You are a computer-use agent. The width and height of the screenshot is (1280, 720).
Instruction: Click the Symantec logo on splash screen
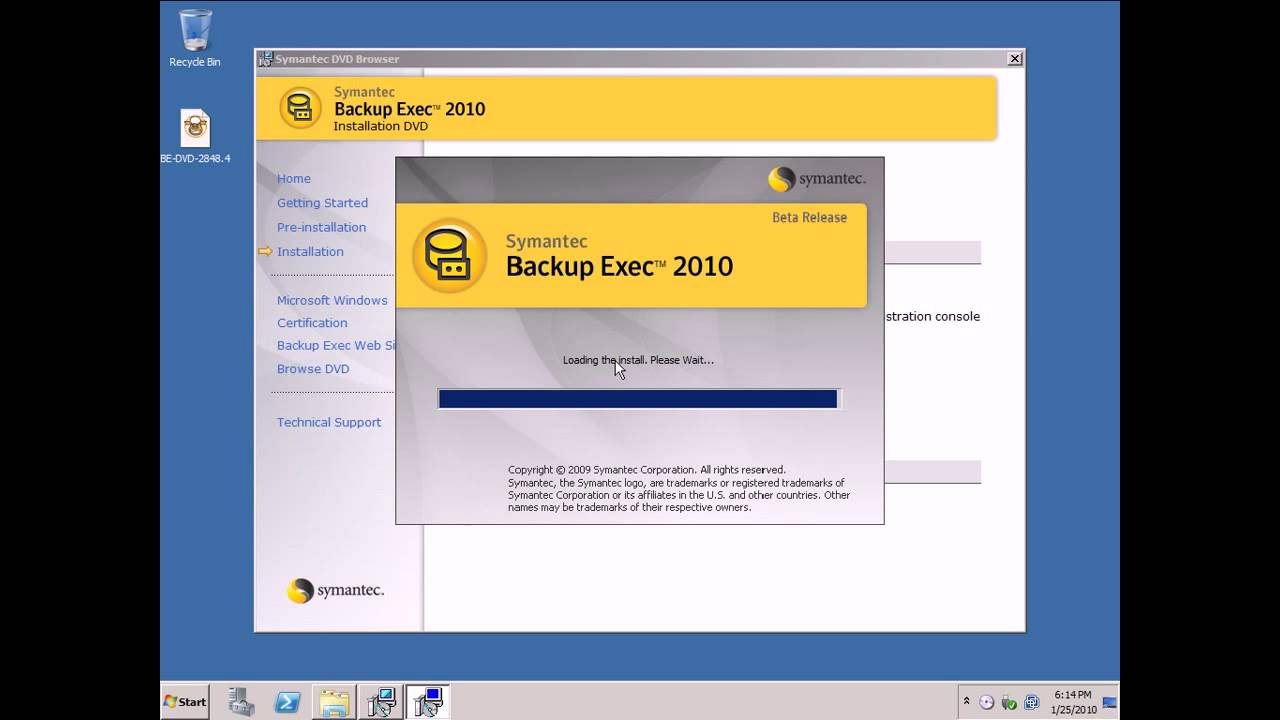(817, 179)
